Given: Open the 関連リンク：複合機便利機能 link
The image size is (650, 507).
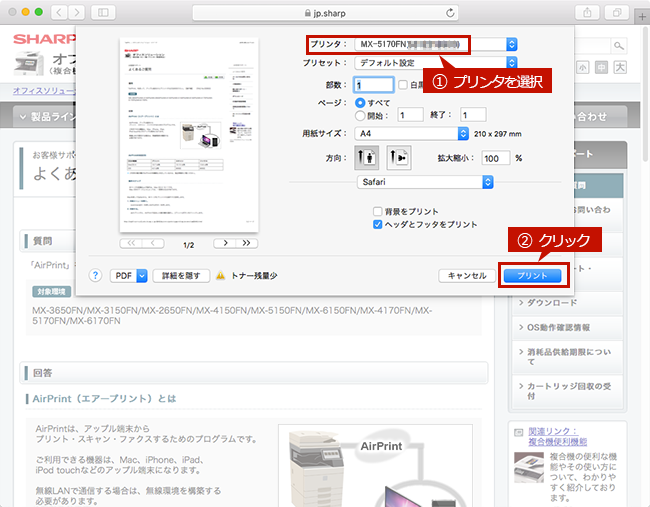Looking at the screenshot, I should (x=557, y=437).
